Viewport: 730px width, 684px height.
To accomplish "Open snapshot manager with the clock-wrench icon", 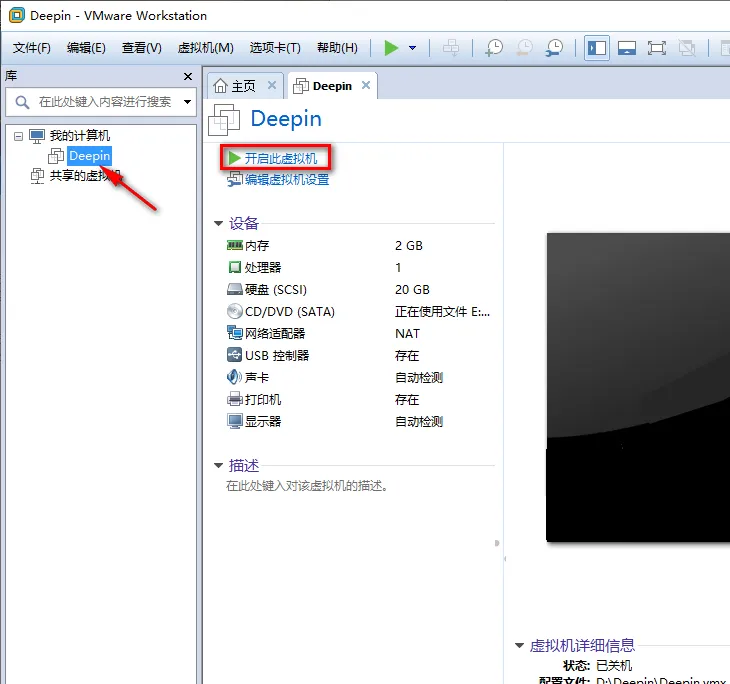I will [x=554, y=47].
